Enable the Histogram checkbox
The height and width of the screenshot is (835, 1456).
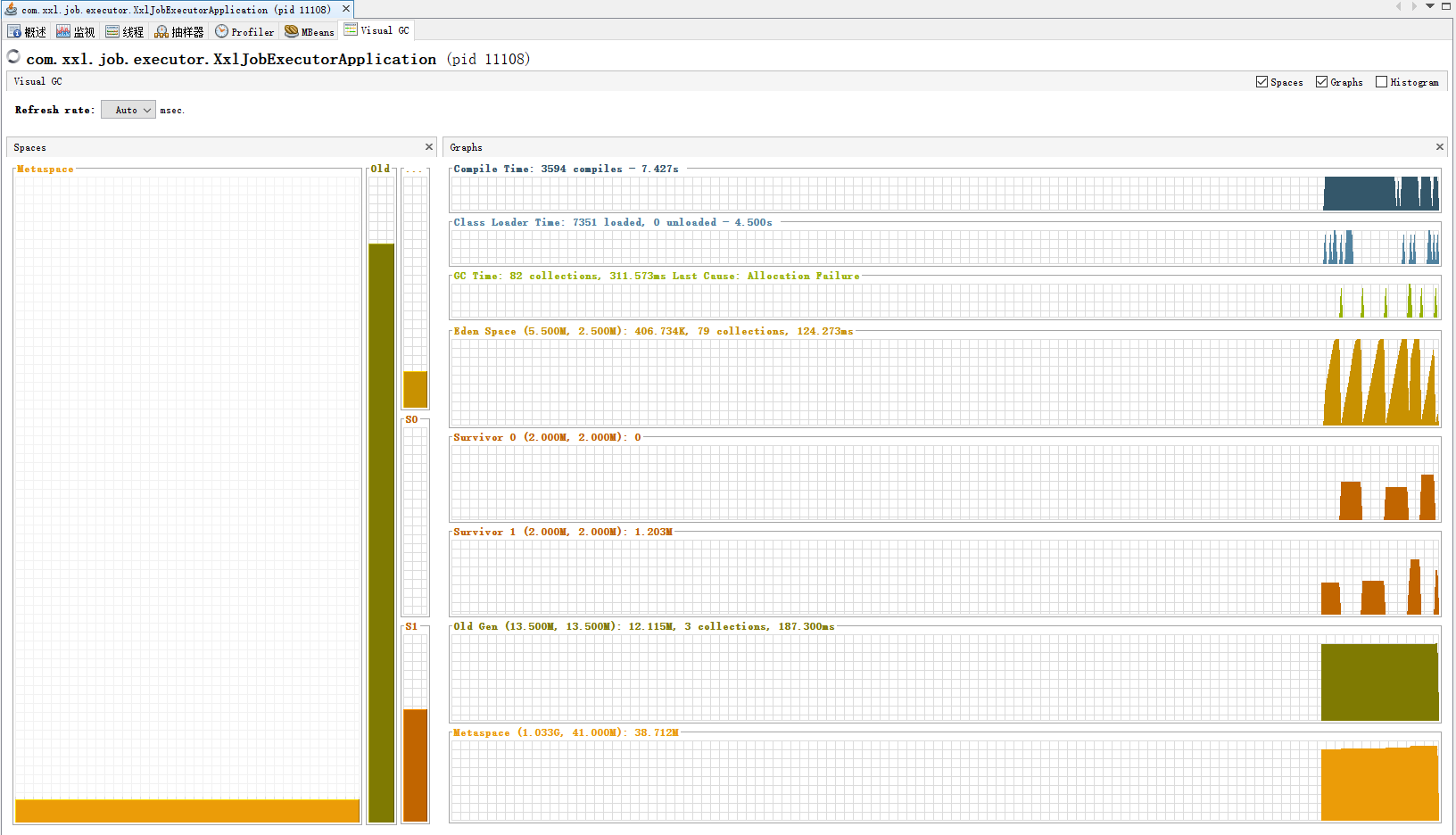1381,82
